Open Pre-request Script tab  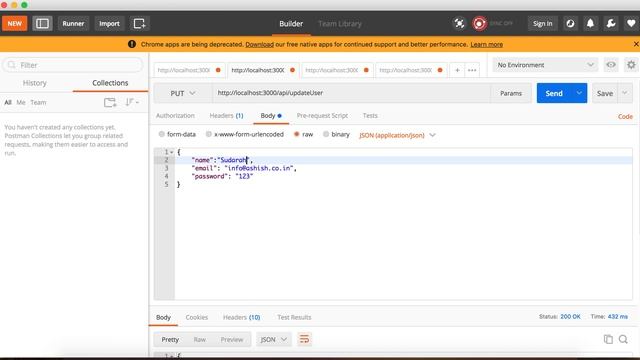pyautogui.click(x=322, y=116)
